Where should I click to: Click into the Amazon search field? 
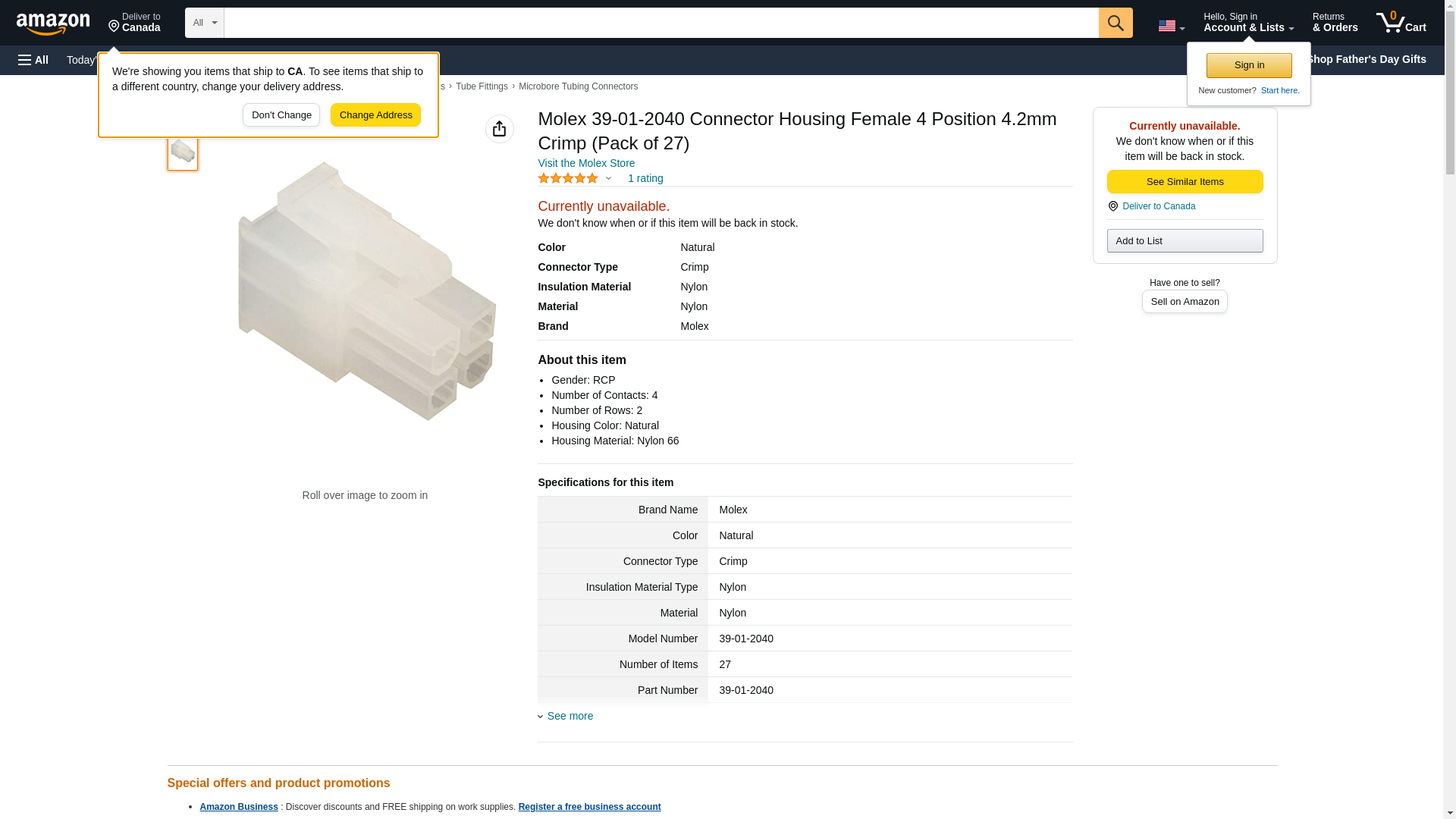pyautogui.click(x=661, y=23)
